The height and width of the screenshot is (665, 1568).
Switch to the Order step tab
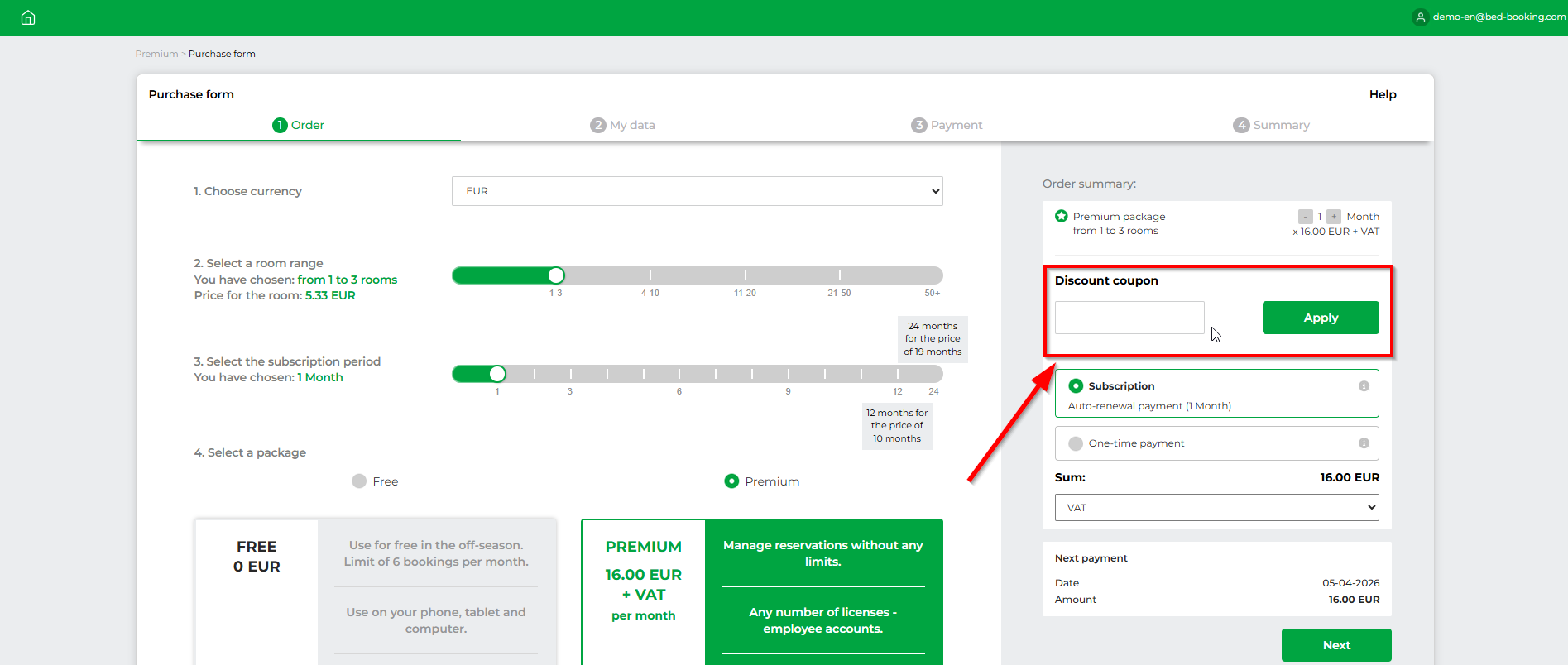(298, 125)
